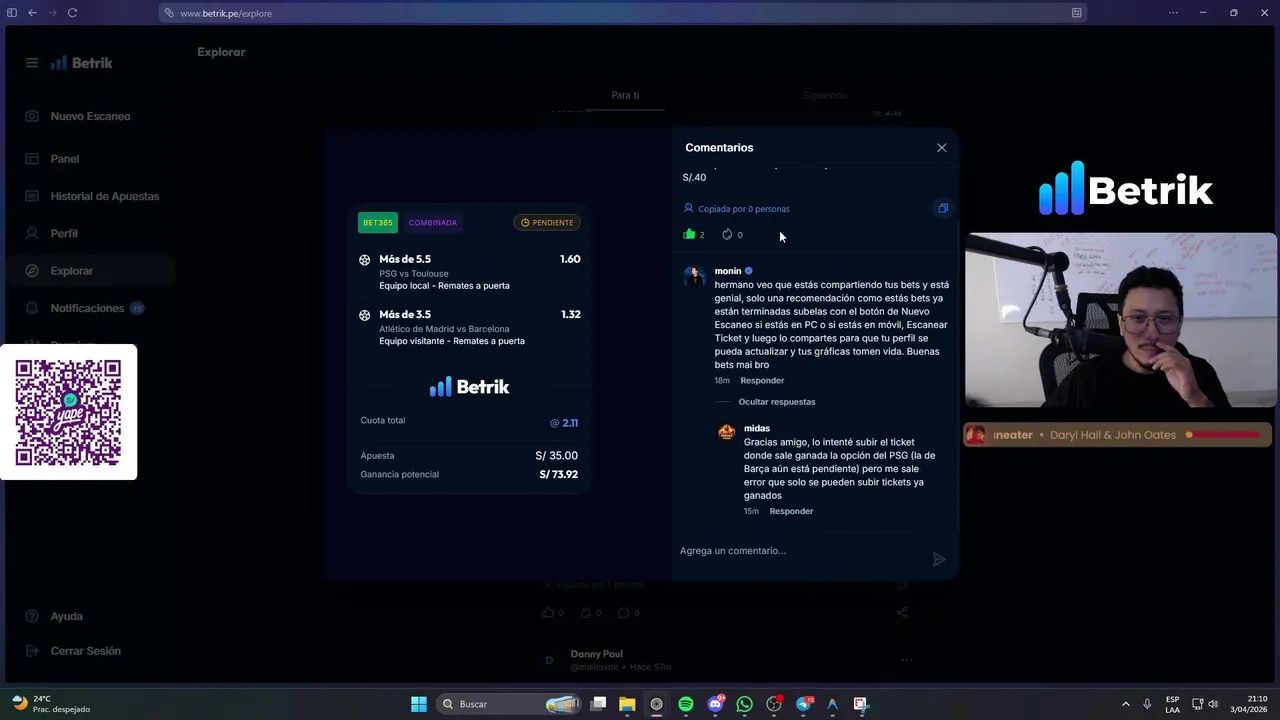Click the 'S/ 35.00' stake amount

(556, 456)
